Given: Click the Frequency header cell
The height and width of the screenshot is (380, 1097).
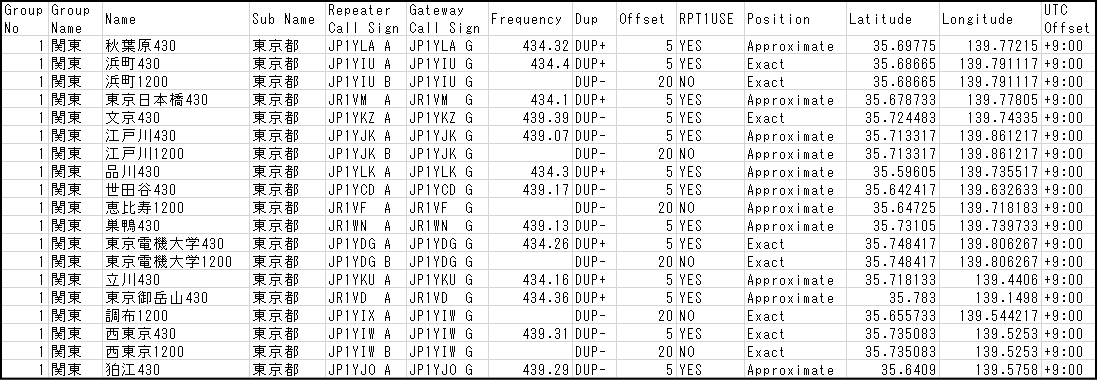Looking at the screenshot, I should [530, 20].
